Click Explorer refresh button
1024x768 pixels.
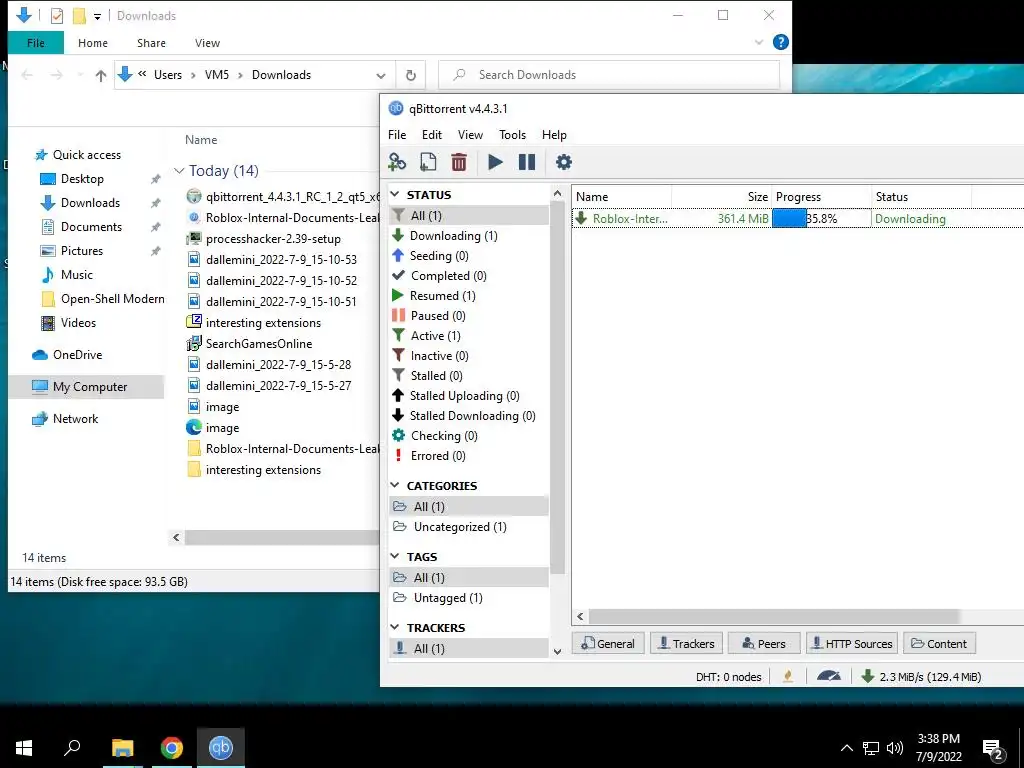pyautogui.click(x=411, y=75)
